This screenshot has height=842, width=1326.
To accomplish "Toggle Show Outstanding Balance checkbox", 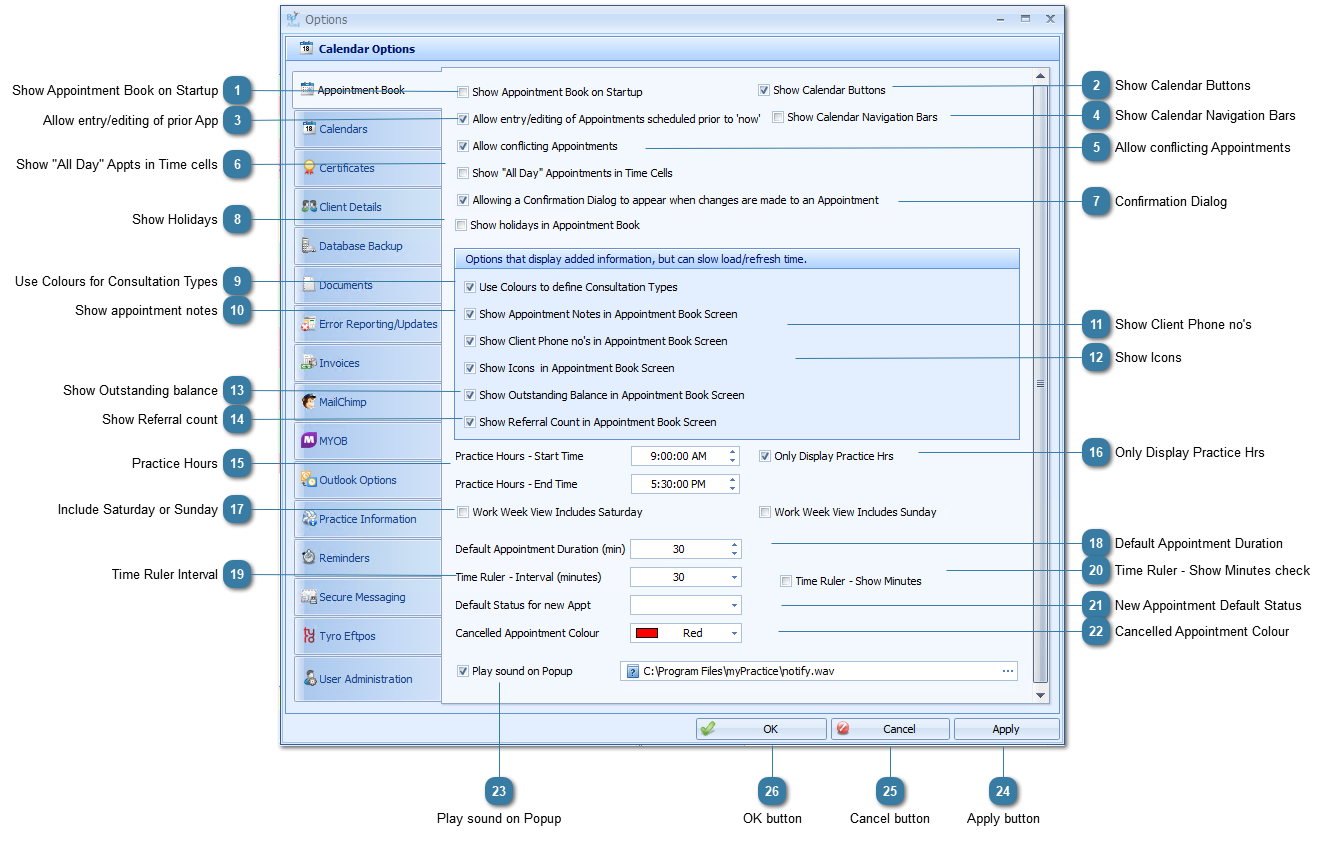I will pos(470,395).
